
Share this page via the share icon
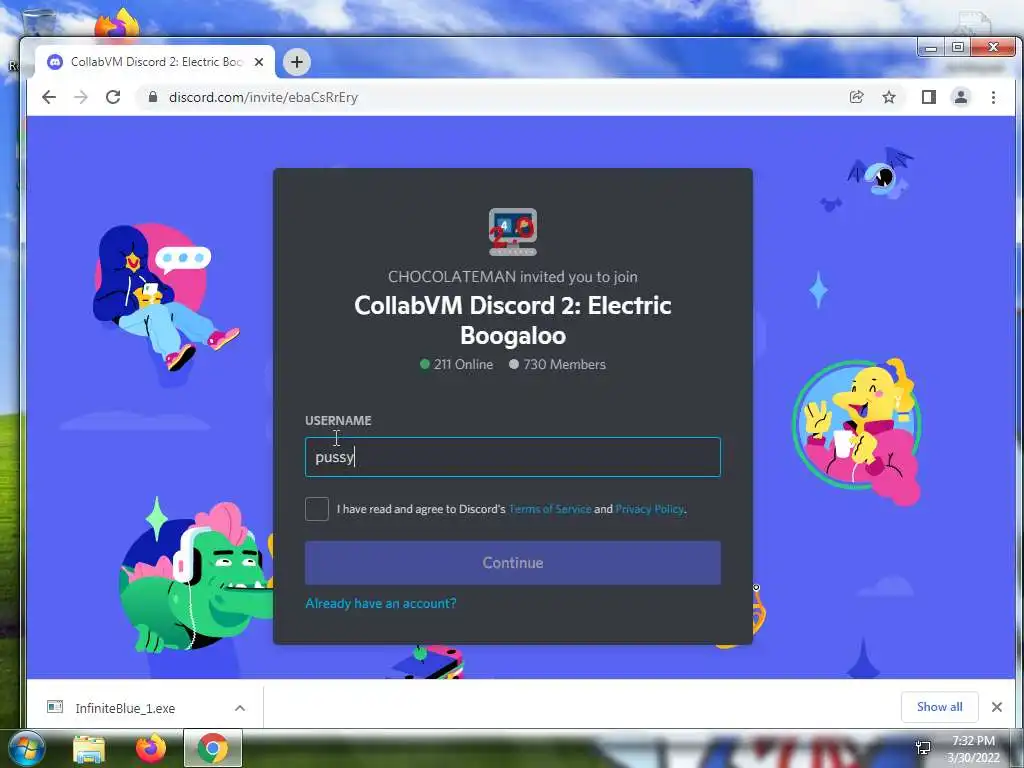[x=856, y=97]
